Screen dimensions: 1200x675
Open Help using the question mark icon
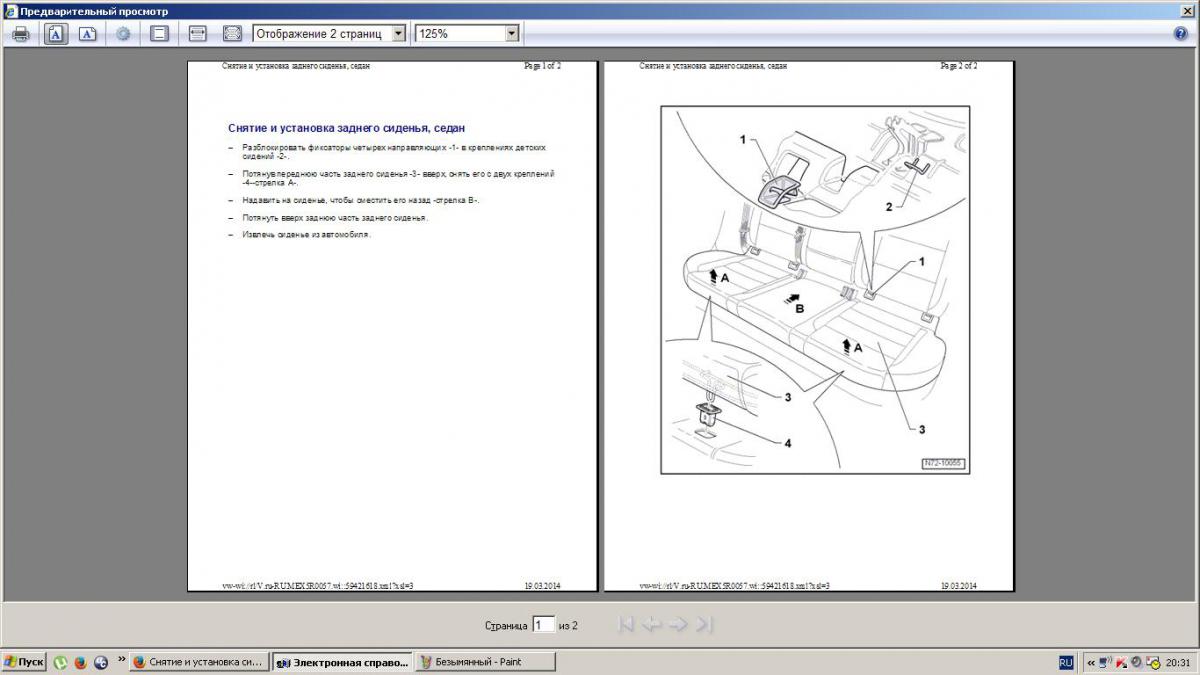coord(1181,33)
